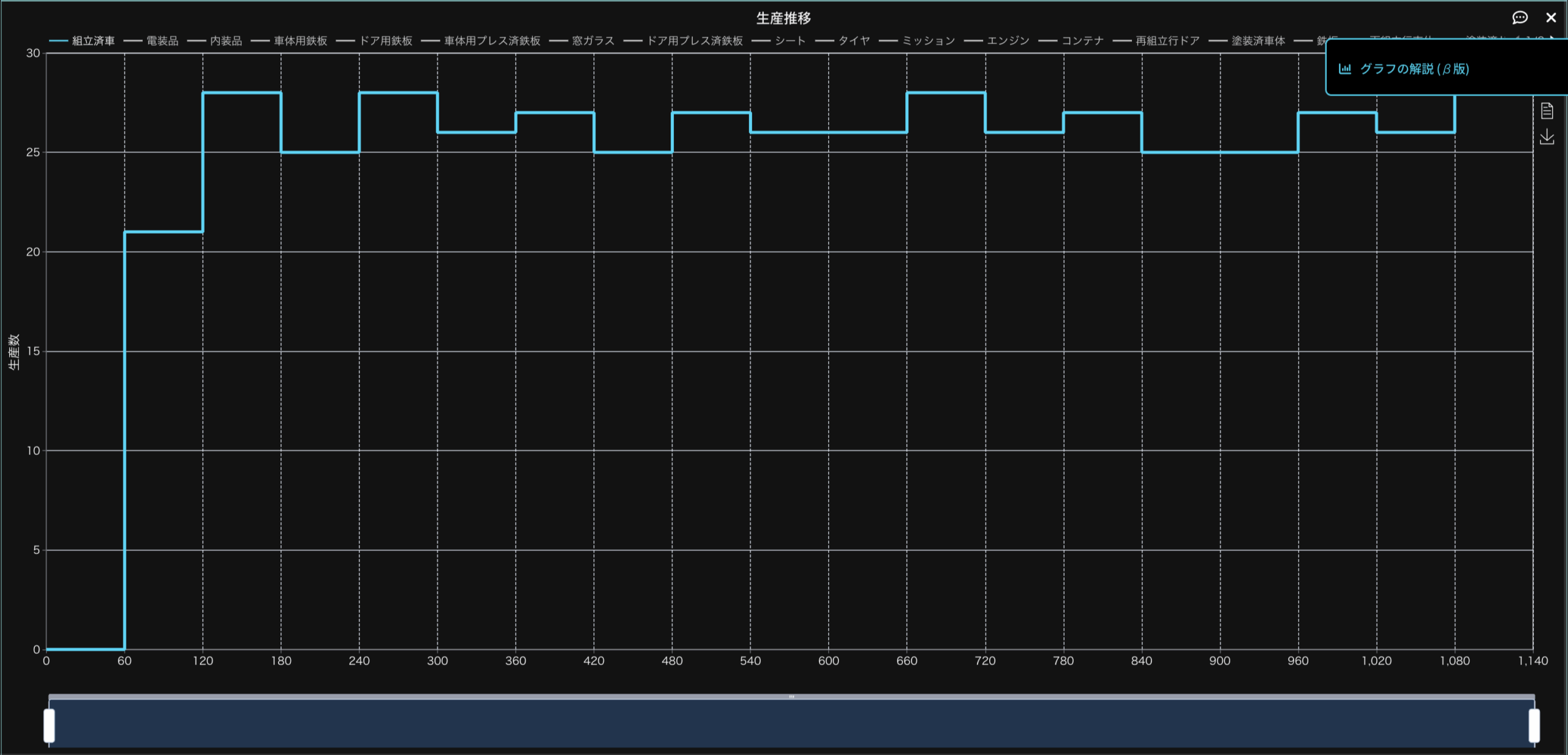1568x755 pixels.
Task: Toggle 窓ガラス legend item
Action: (x=592, y=41)
